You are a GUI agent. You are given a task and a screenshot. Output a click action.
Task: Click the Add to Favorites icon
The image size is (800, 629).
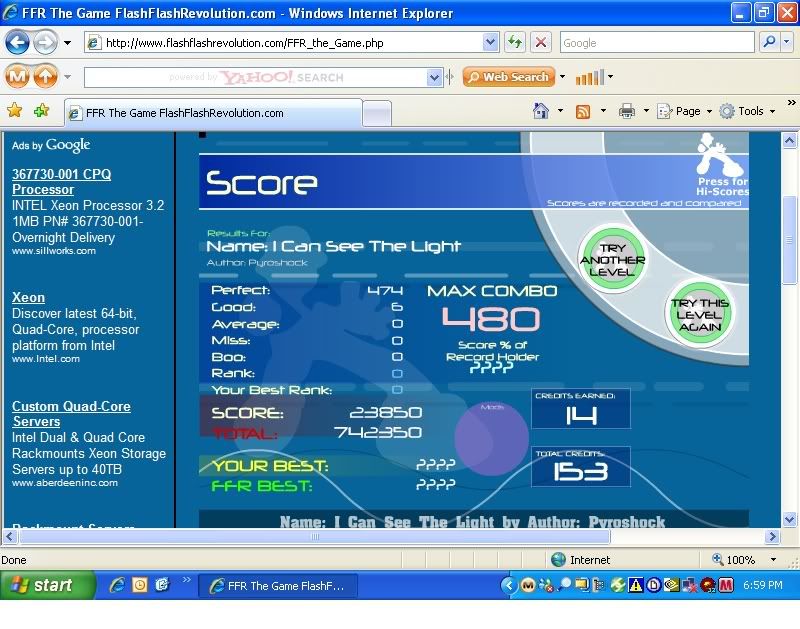pyautogui.click(x=41, y=111)
